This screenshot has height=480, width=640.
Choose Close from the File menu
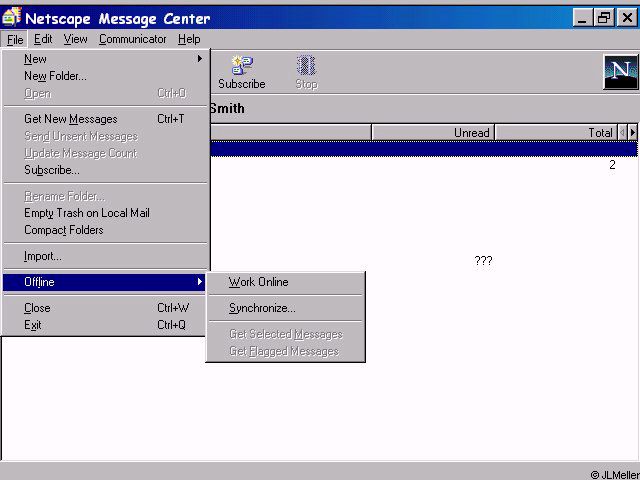click(104, 308)
